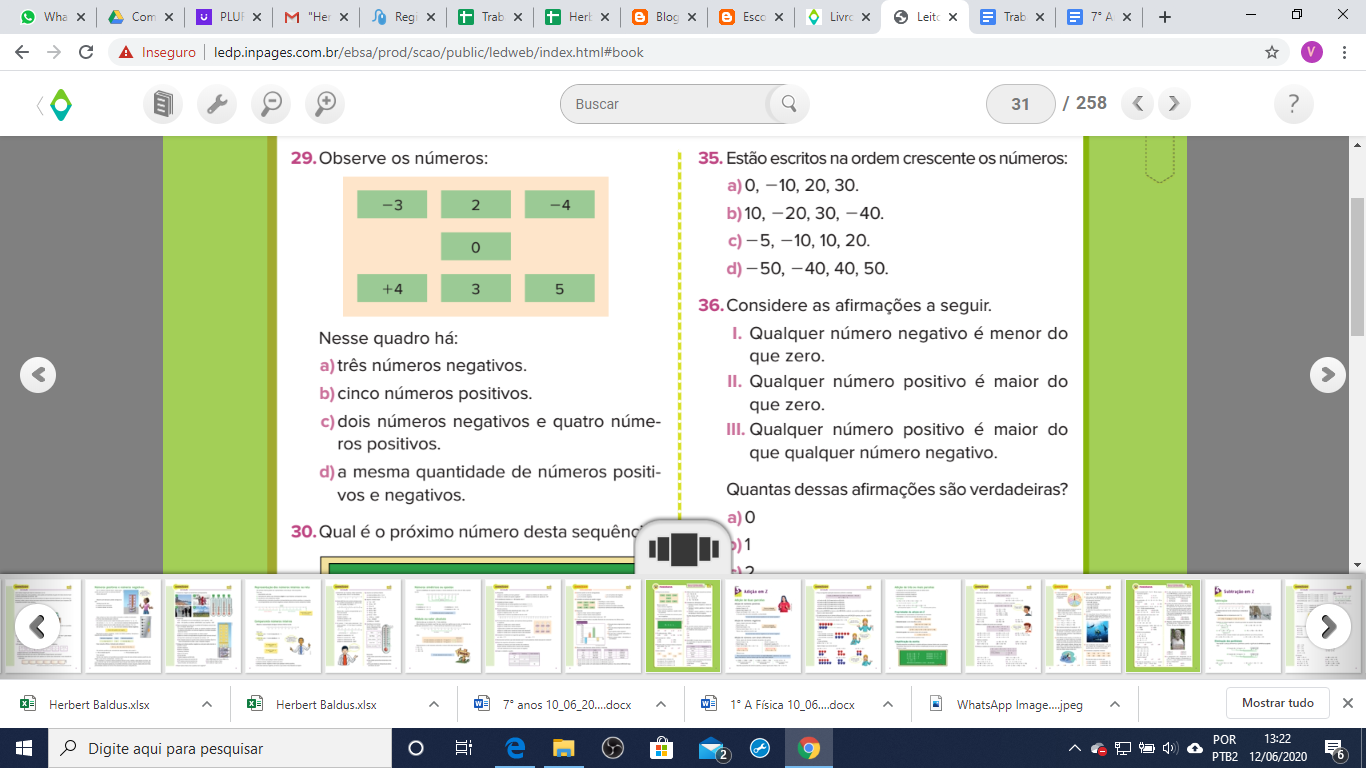Zoom in with the plus magnifier
The width and height of the screenshot is (1366, 768).
(x=325, y=103)
